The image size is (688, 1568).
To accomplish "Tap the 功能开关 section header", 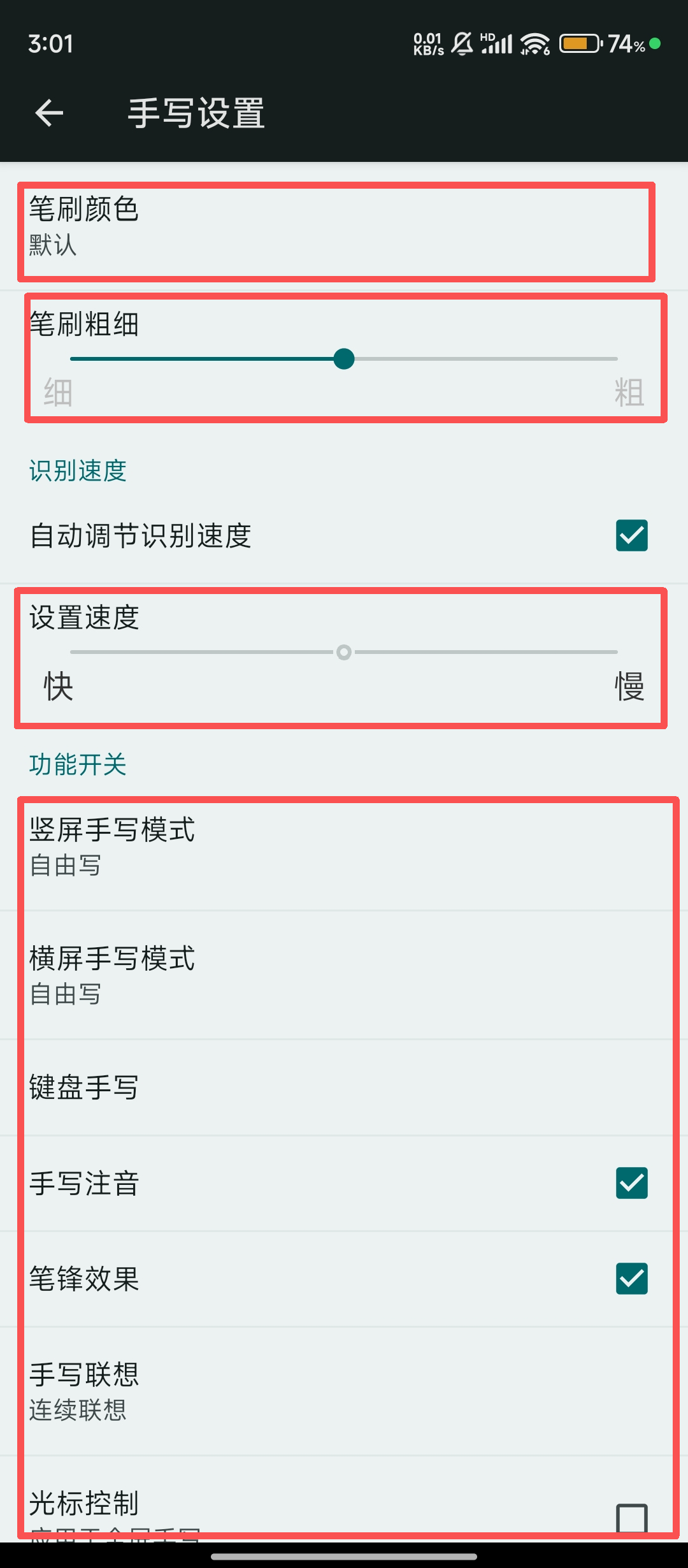I will point(78,764).
